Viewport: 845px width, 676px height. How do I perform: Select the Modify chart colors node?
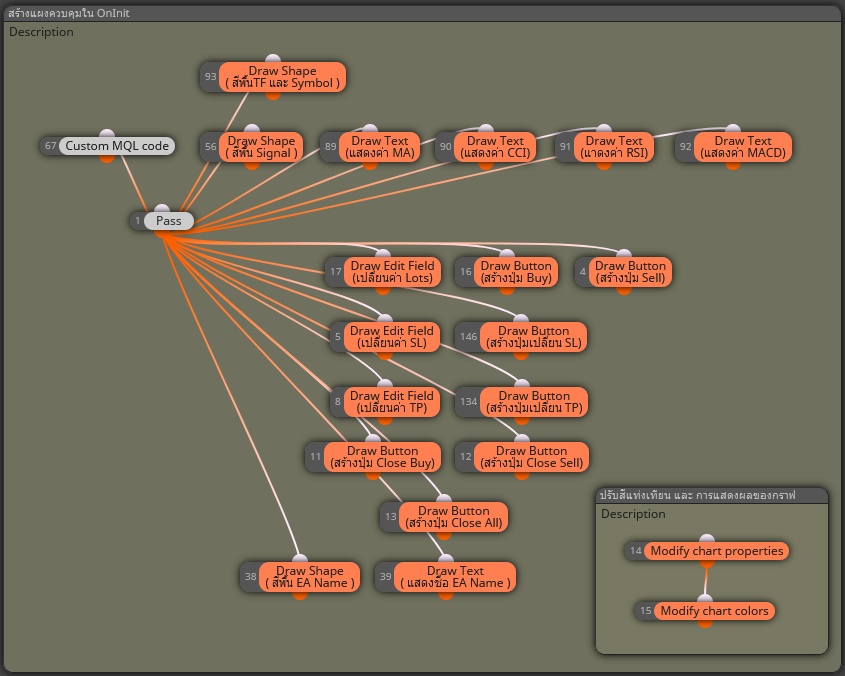pos(714,611)
